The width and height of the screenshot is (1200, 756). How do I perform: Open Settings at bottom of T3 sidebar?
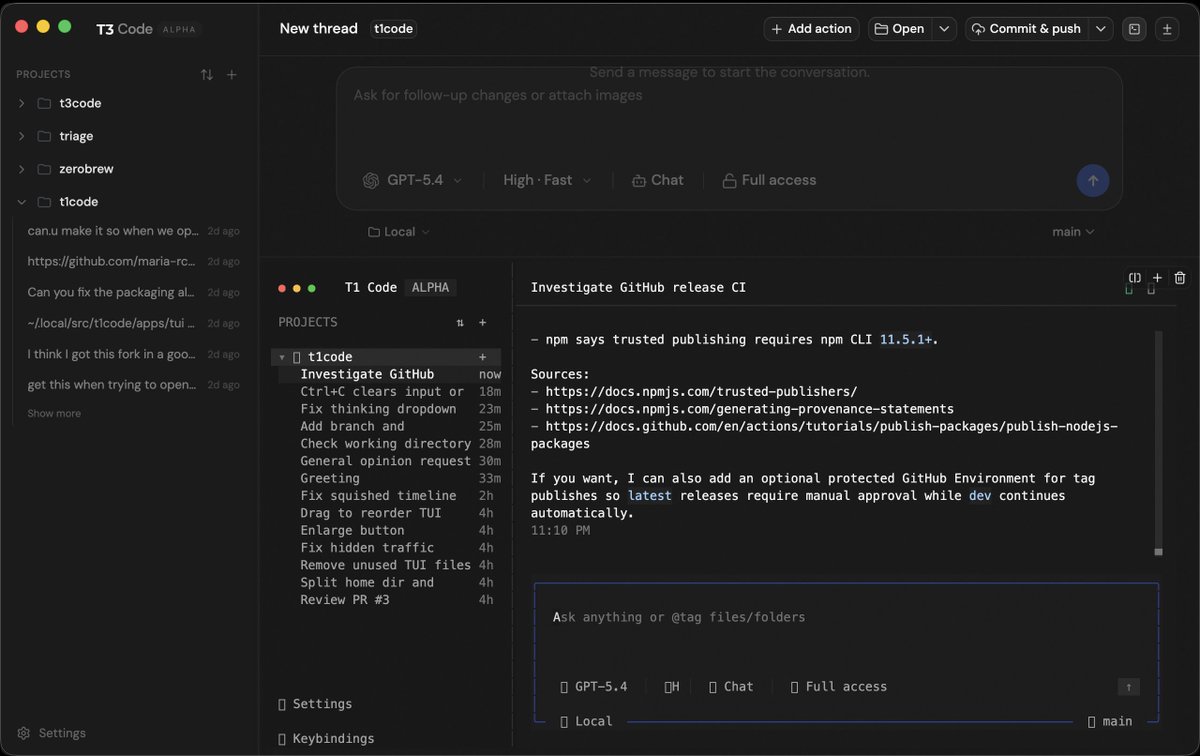(52, 733)
